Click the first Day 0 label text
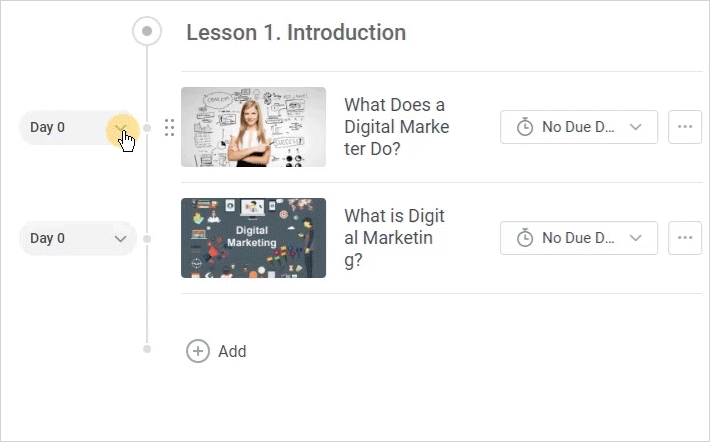Viewport: 710px width, 442px height. pos(48,127)
